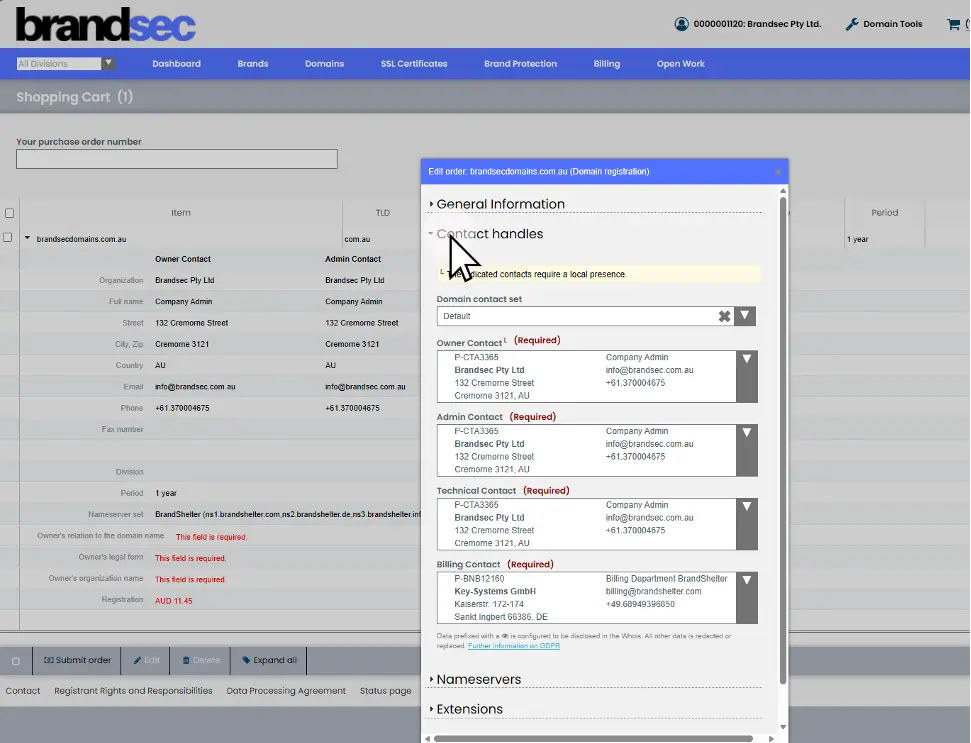Open the shopping cart icon

click(x=953, y=24)
